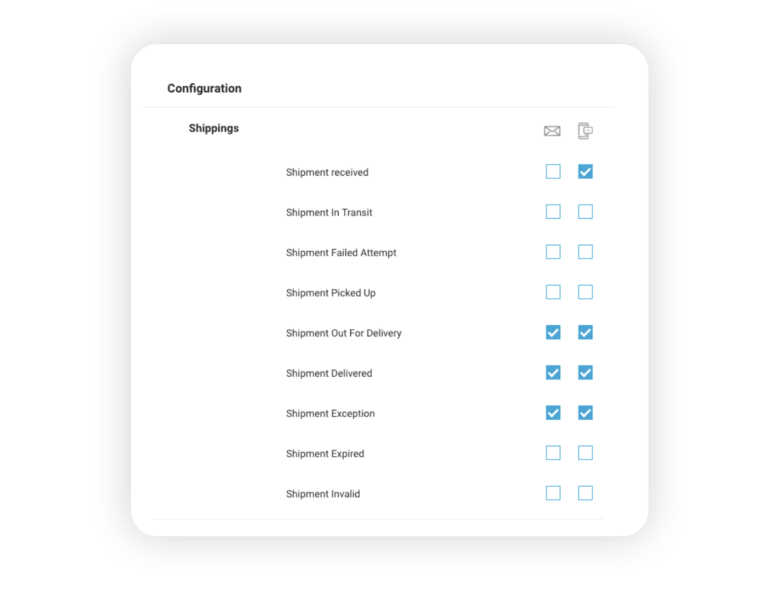The image size is (768, 591).
Task: Enable SMS for Shipment Expired
Action: (x=585, y=453)
